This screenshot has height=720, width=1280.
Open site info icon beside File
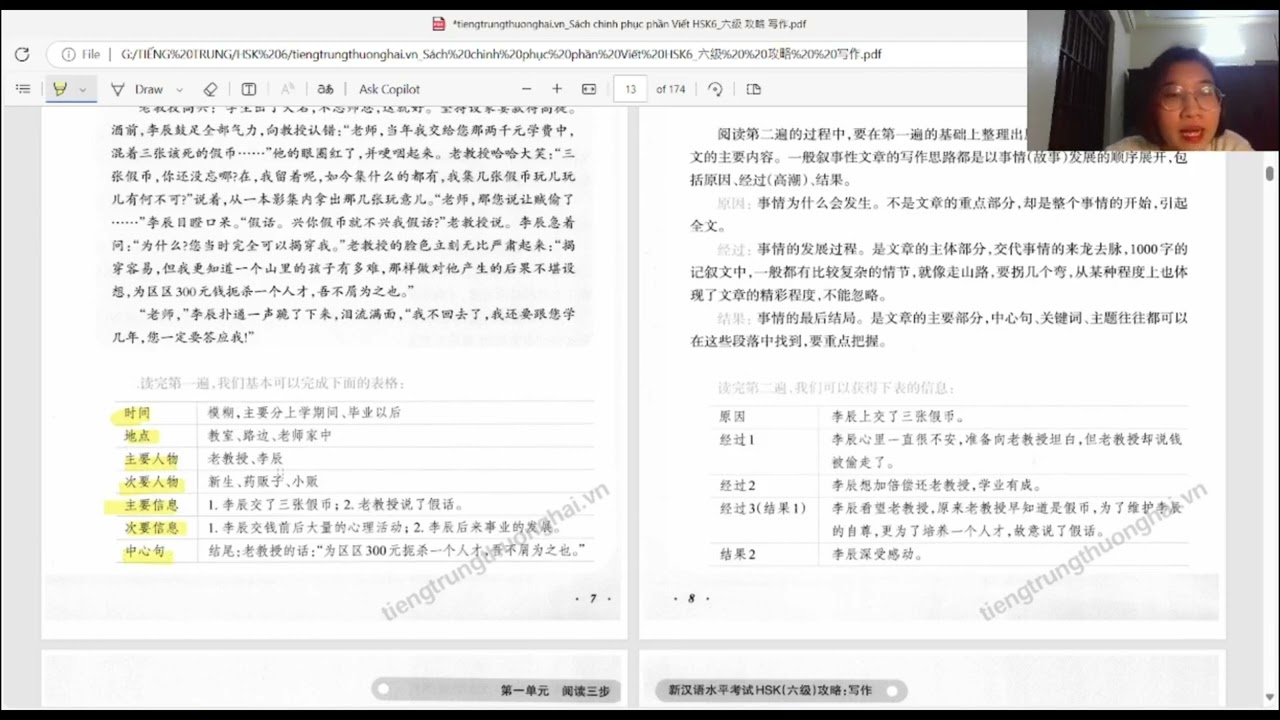pyautogui.click(x=69, y=54)
